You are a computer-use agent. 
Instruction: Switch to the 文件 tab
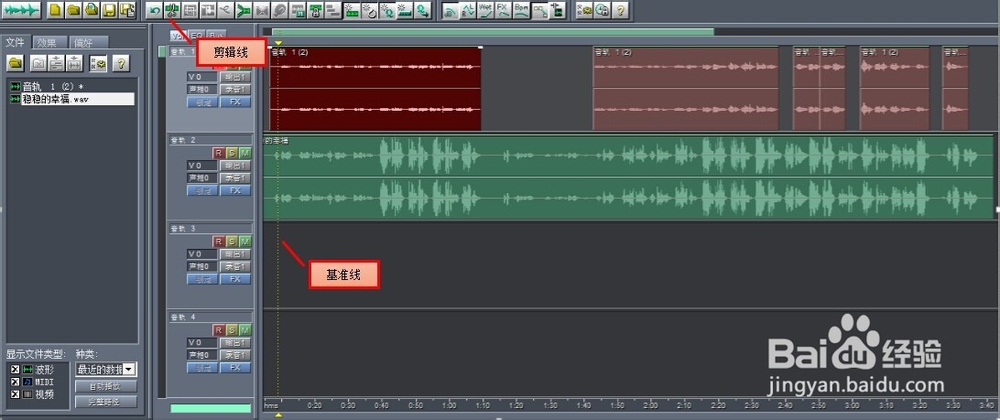pos(15,42)
